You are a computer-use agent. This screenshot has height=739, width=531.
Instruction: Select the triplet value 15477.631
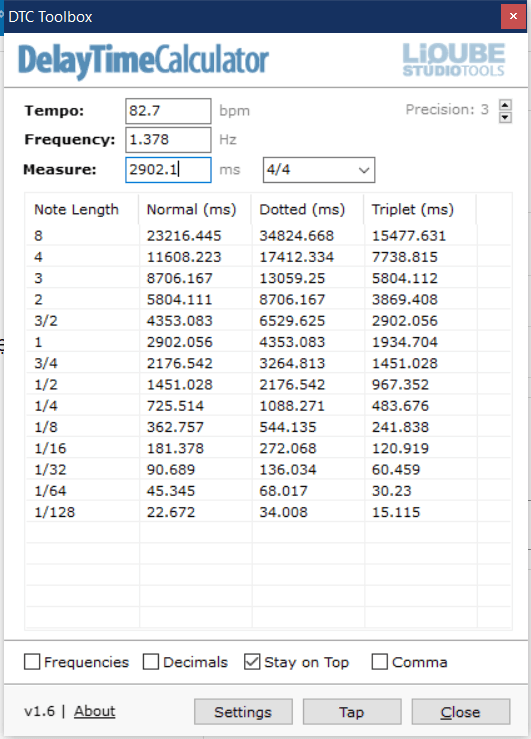click(408, 236)
